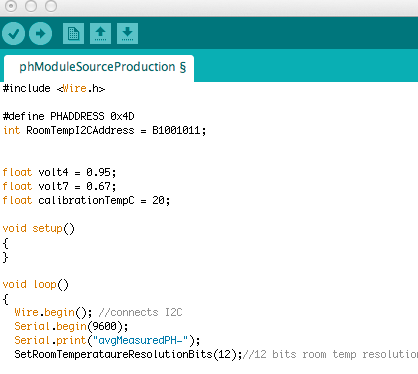
Task: Click the Verify checkmark button
Action: pos(13,34)
